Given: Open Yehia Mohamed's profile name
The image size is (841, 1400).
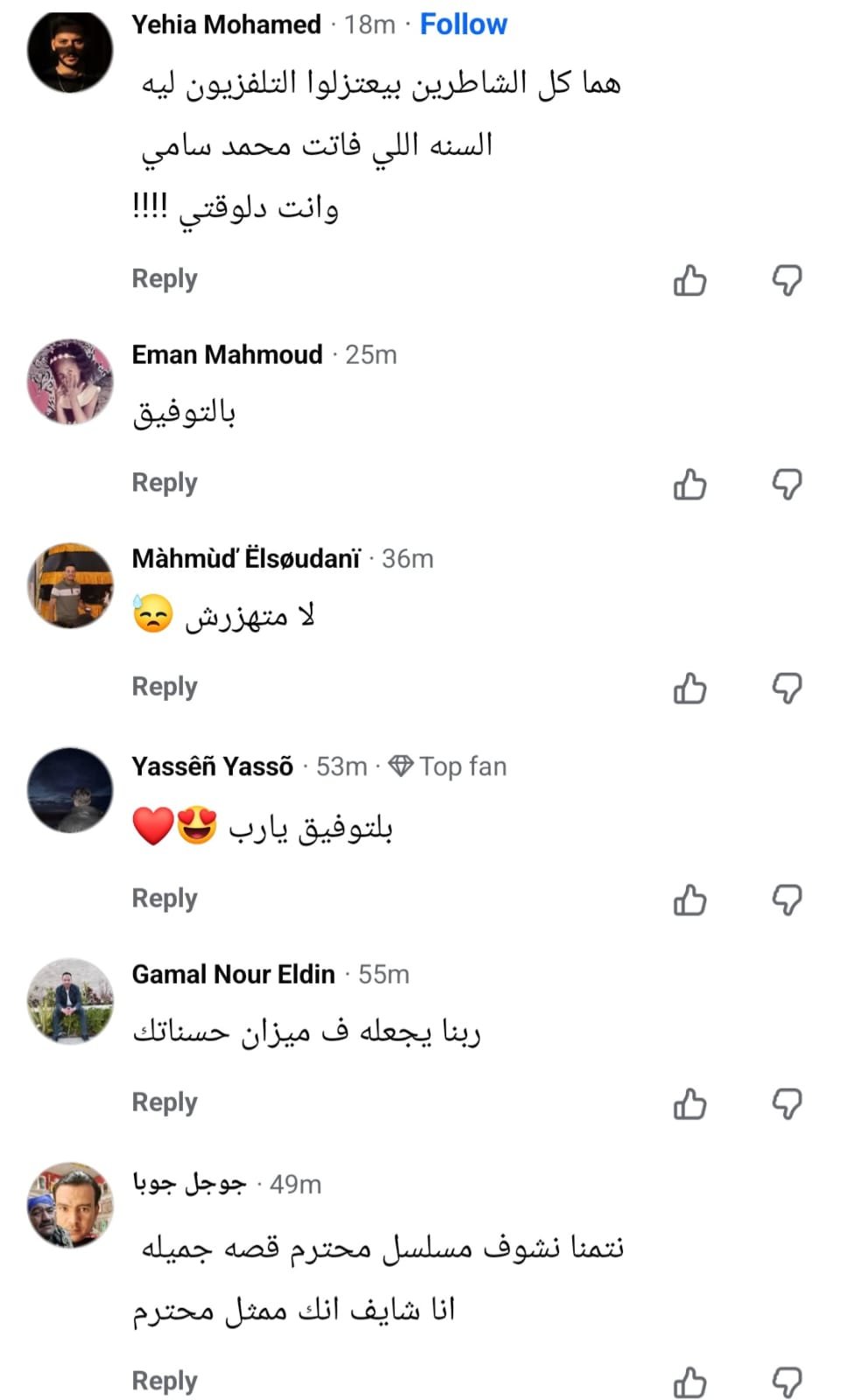Looking at the screenshot, I should tap(225, 24).
